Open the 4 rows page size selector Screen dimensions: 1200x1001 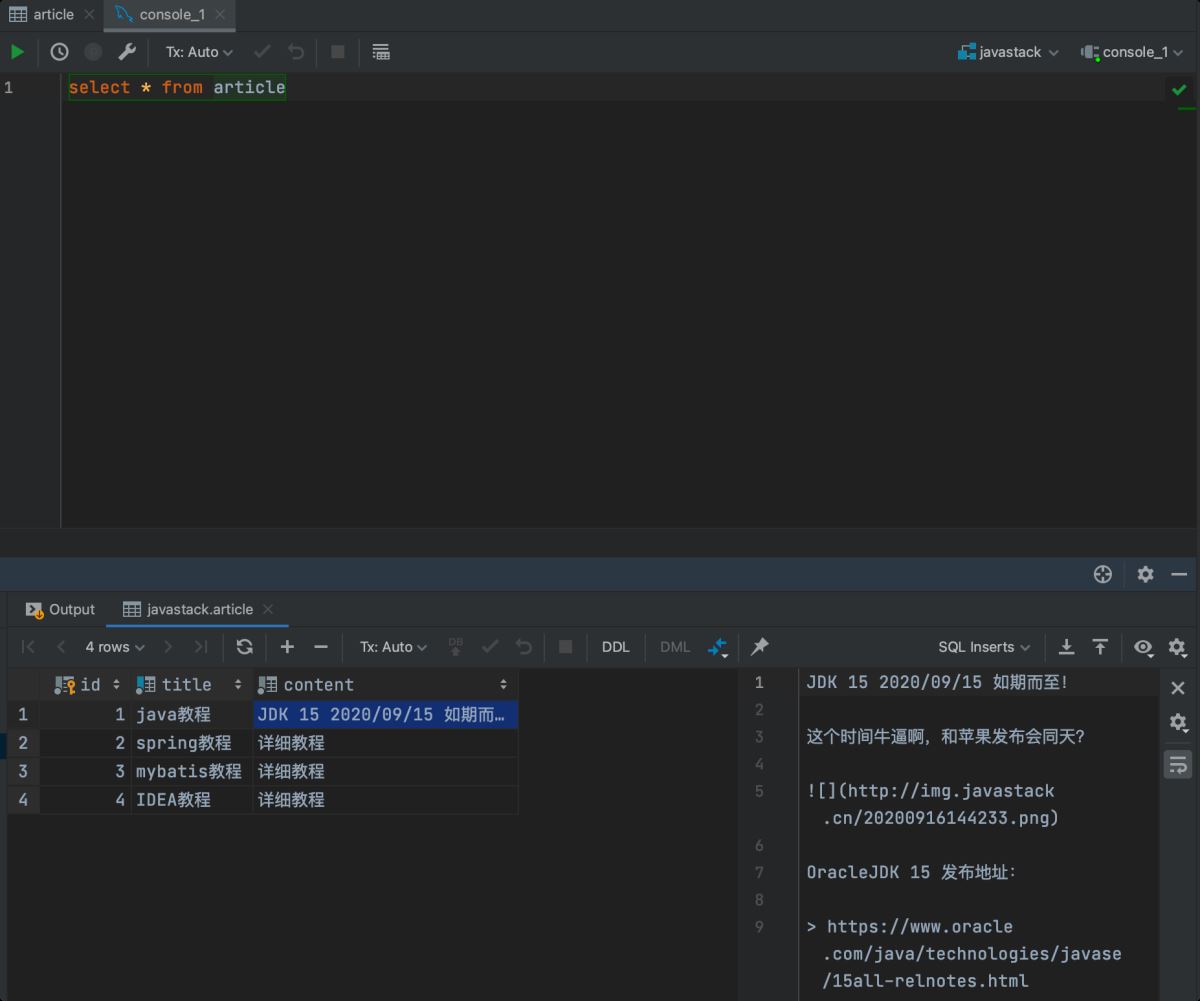point(114,647)
